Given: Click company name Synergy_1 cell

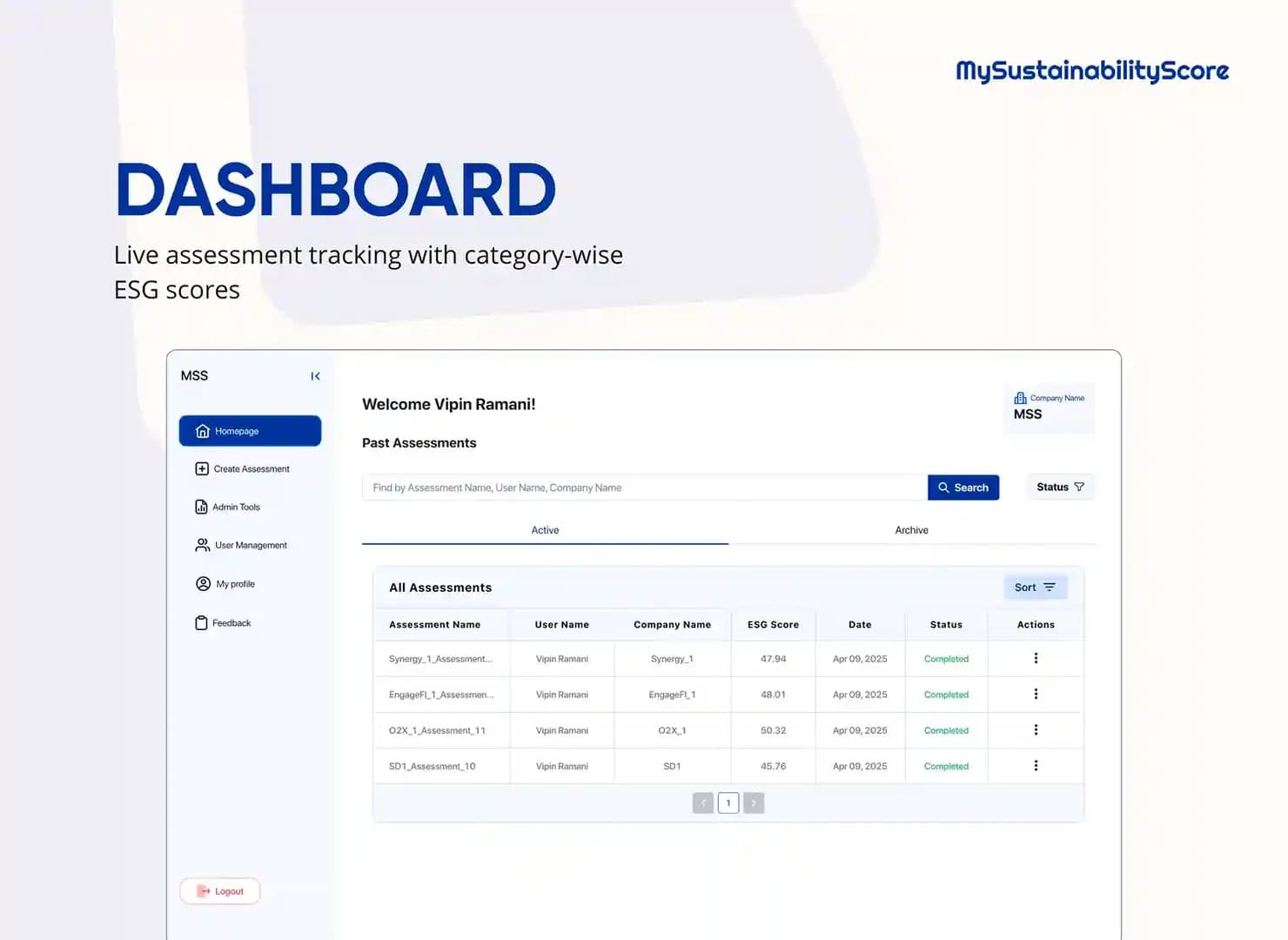Looking at the screenshot, I should click(x=672, y=659).
